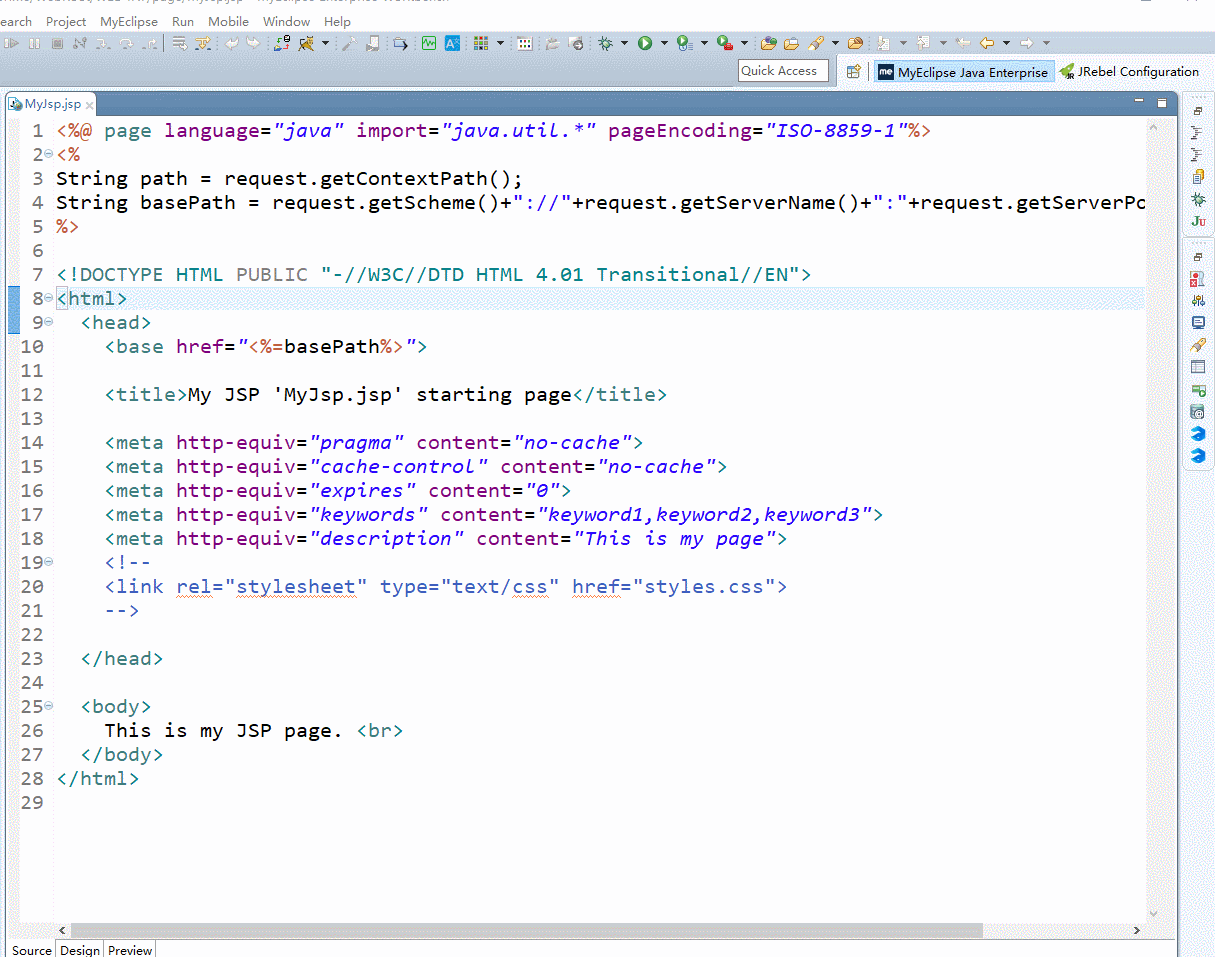Click the JSP file icon on MyJsp.jsp tab

[x=15, y=104]
